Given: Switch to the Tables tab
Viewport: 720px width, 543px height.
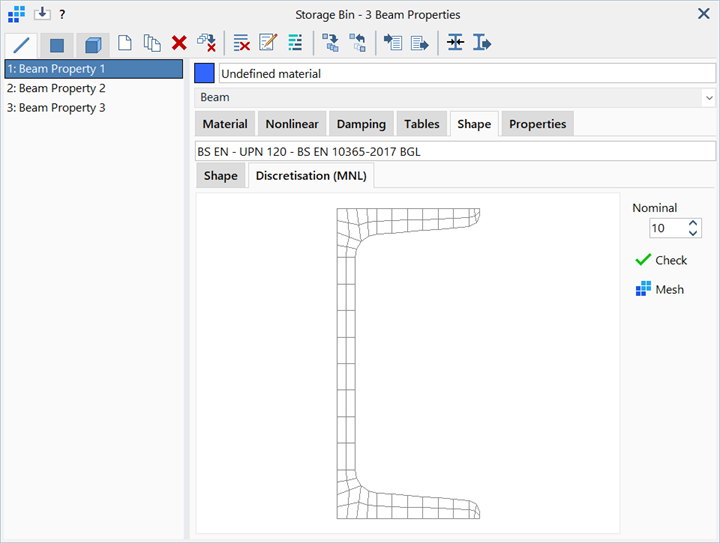Looking at the screenshot, I should tap(422, 124).
